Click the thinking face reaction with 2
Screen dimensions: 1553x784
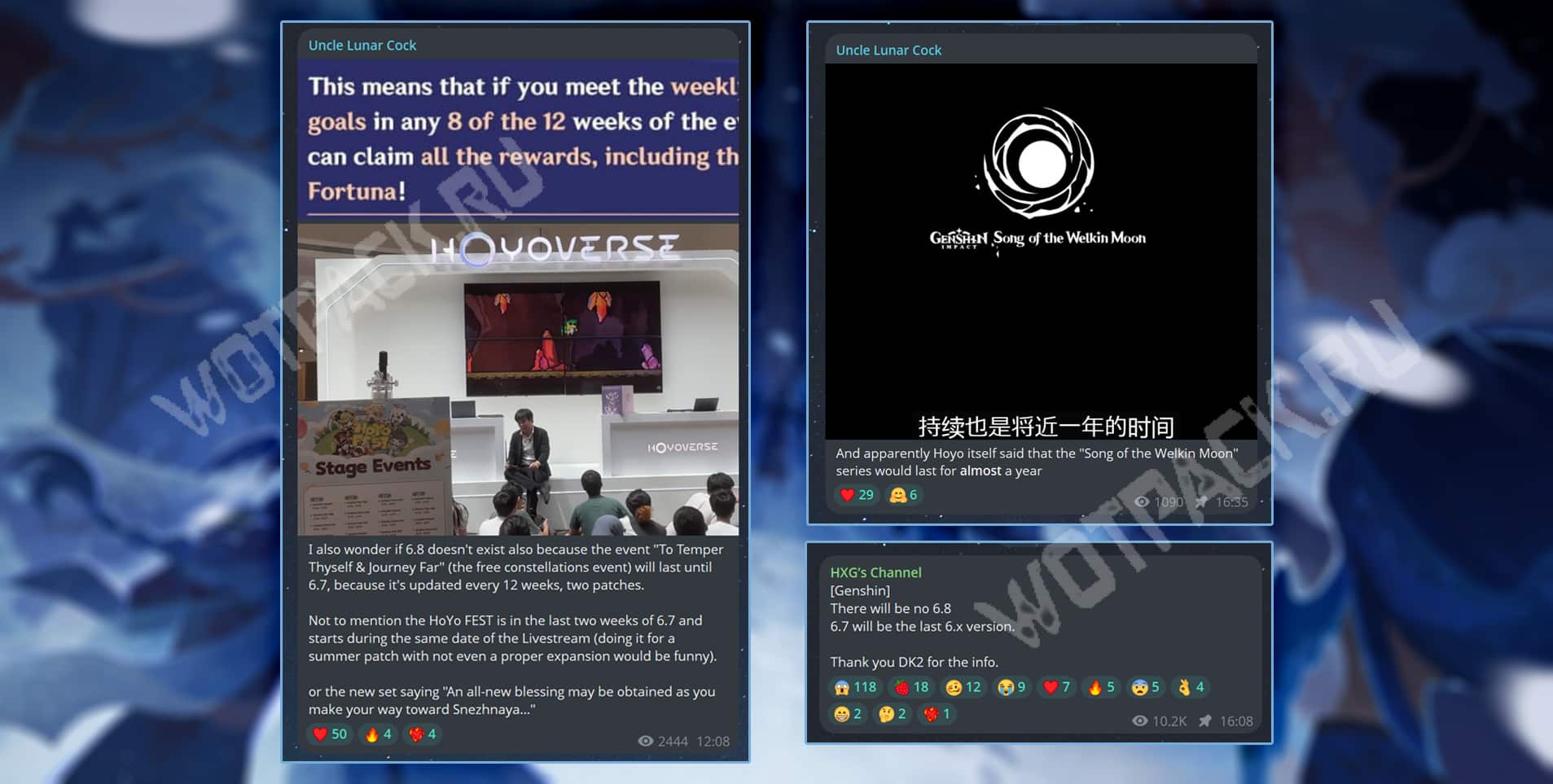893,714
